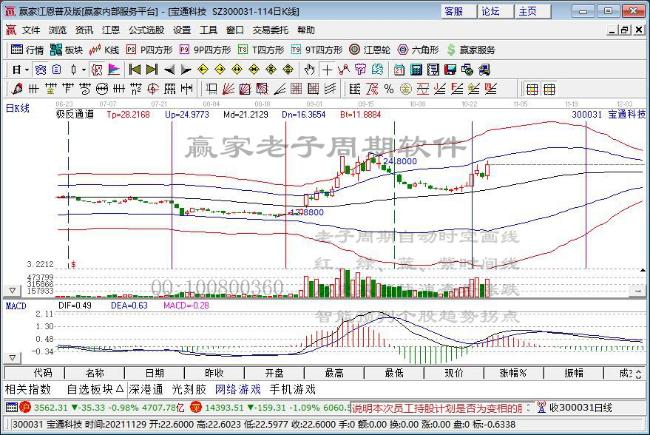Click the 客服 customer service button
Viewport: 650px width, 435px height.
(x=453, y=13)
